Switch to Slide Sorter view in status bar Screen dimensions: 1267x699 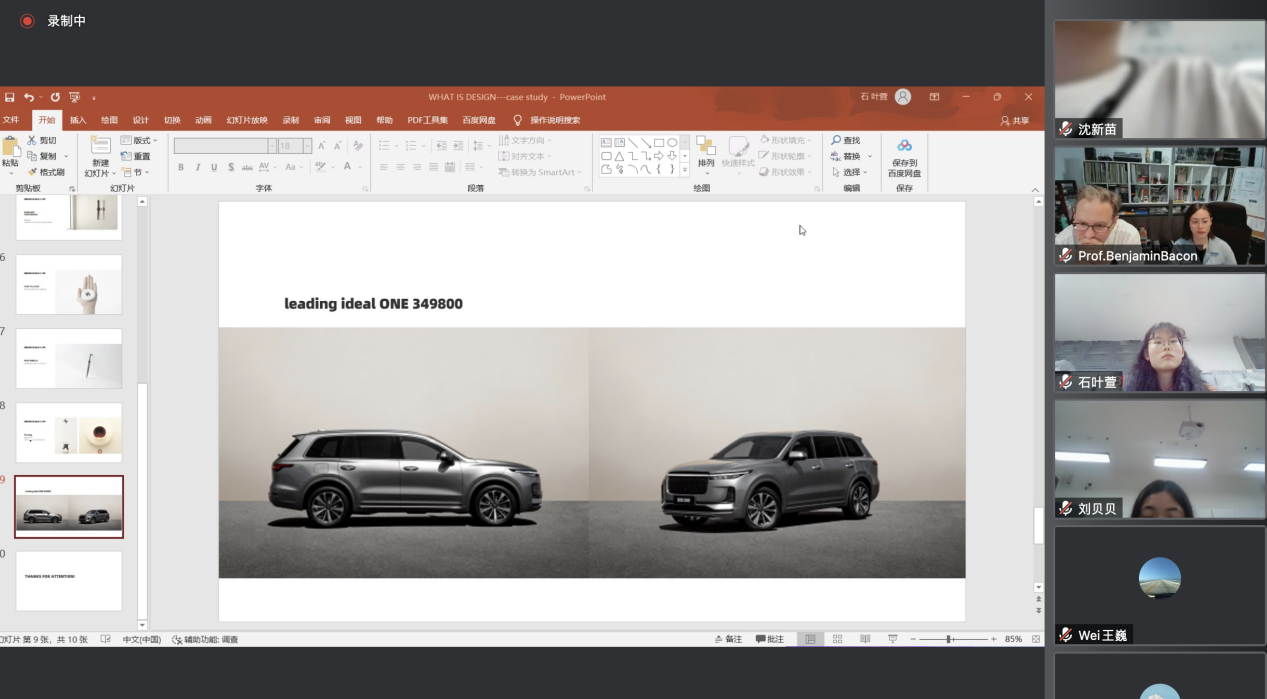(837, 639)
